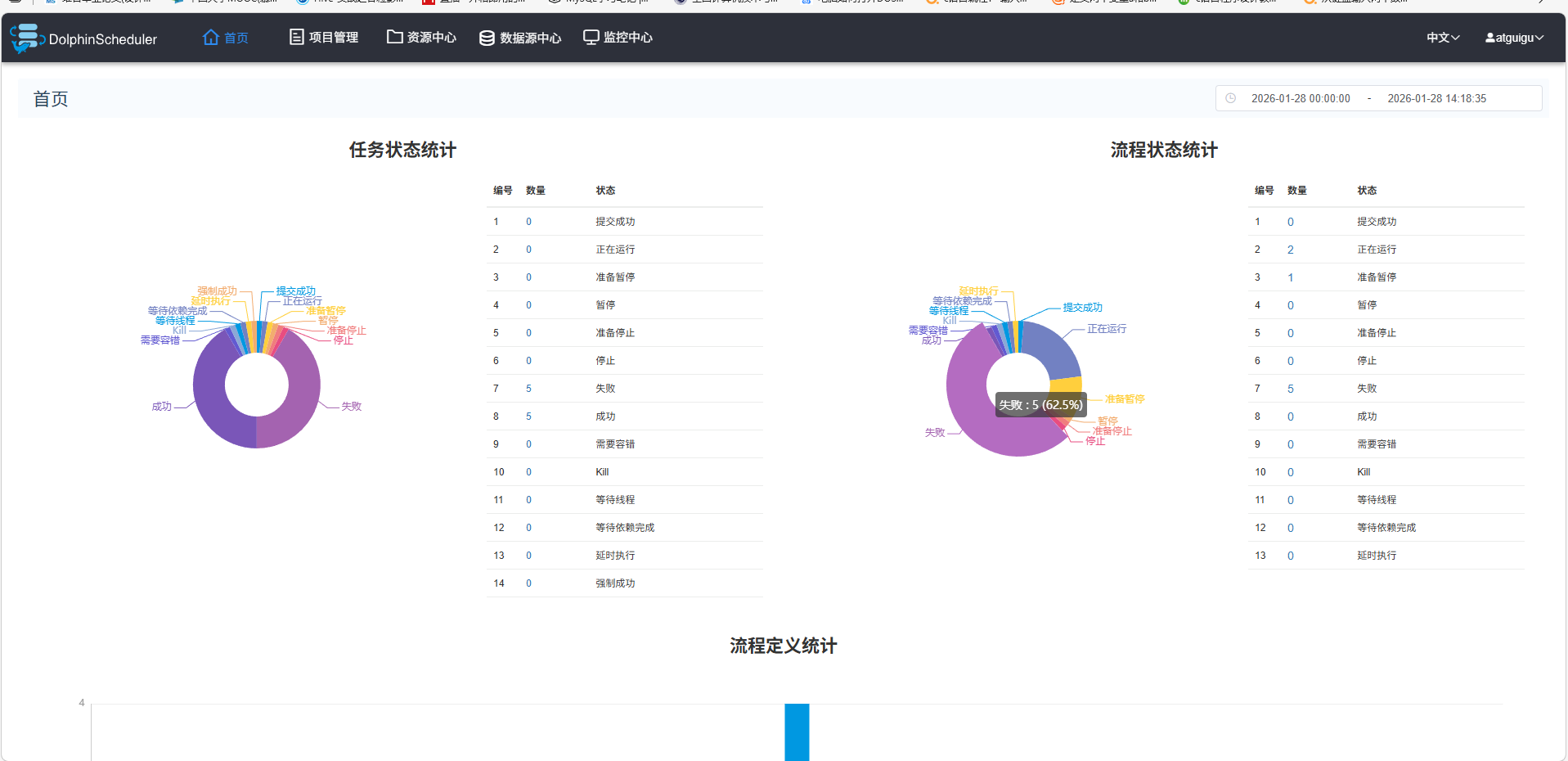The height and width of the screenshot is (761, 1568).
Task: Click the count 1 beside 准备暂停
Action: click(1290, 277)
